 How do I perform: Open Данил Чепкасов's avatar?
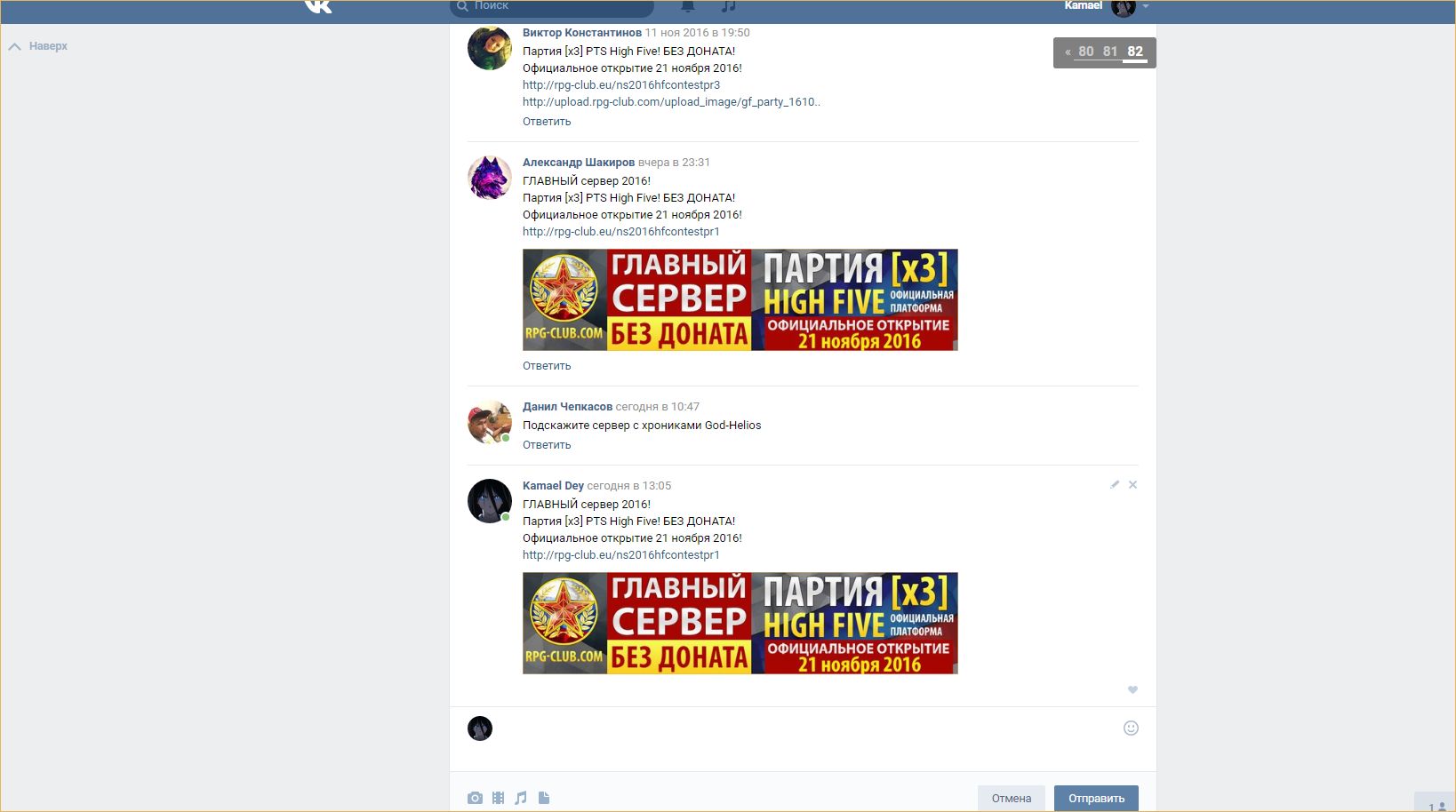490,422
